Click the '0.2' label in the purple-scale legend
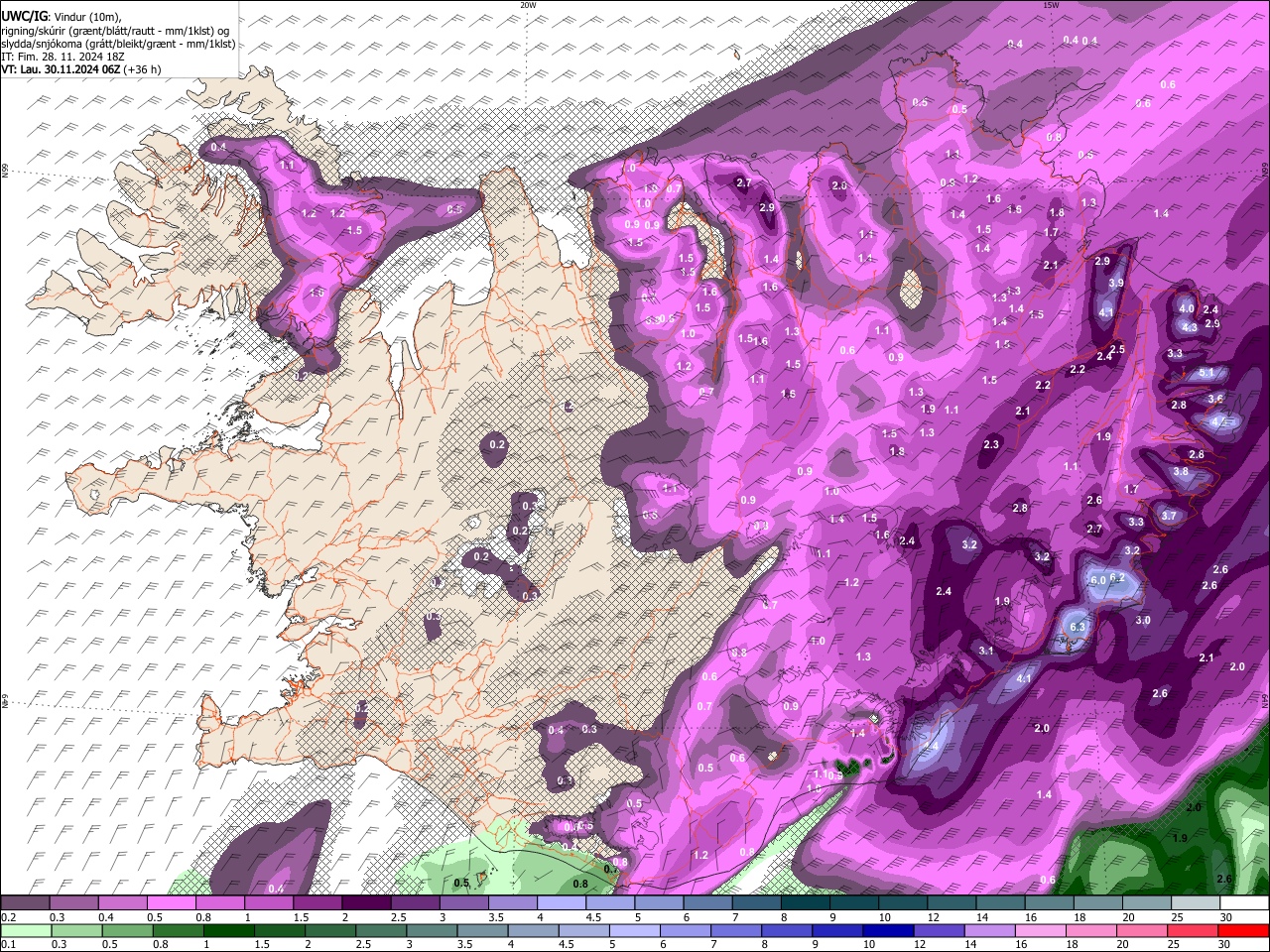 click(9, 918)
